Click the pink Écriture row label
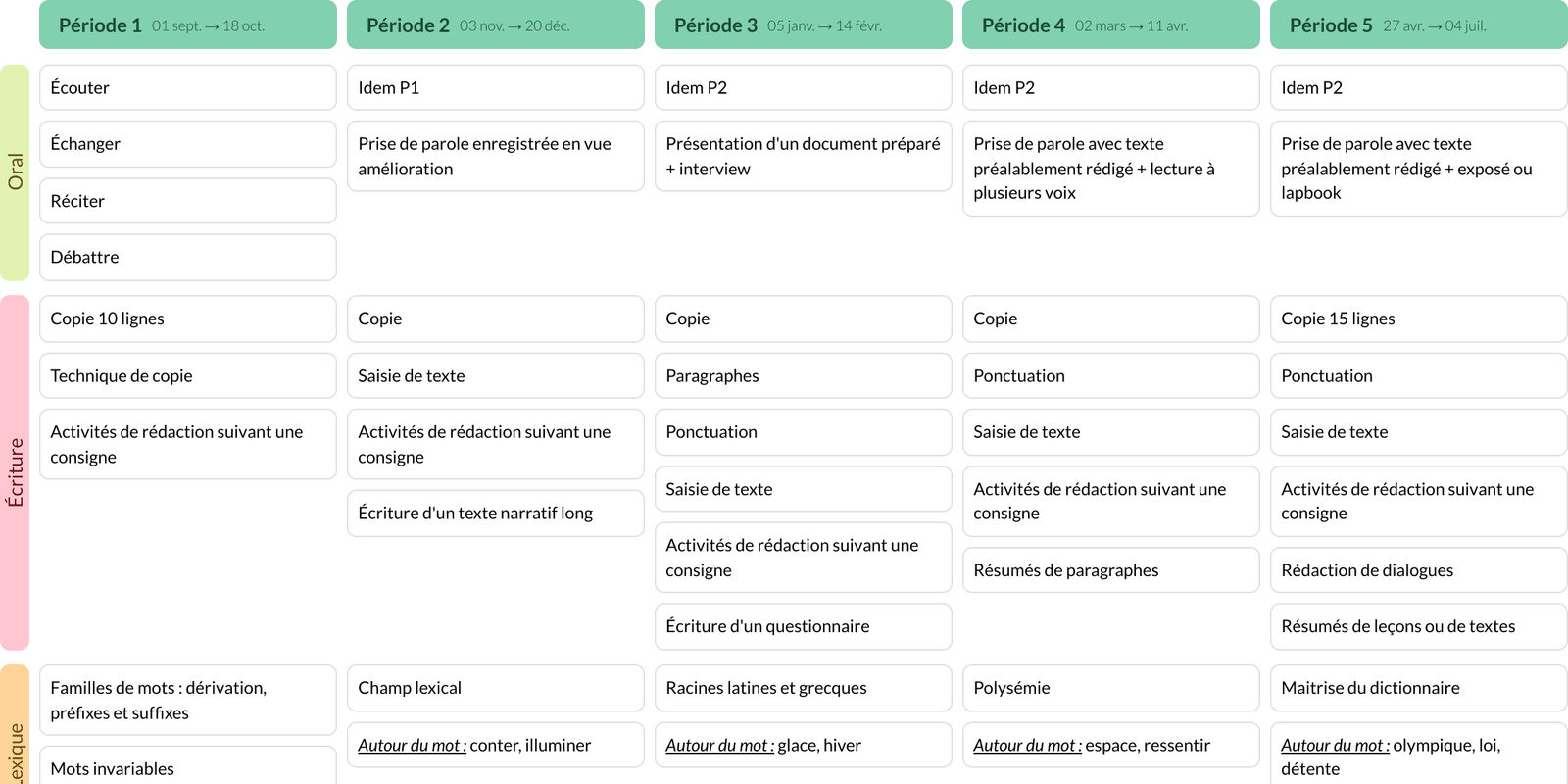The image size is (1568, 784). (x=15, y=472)
